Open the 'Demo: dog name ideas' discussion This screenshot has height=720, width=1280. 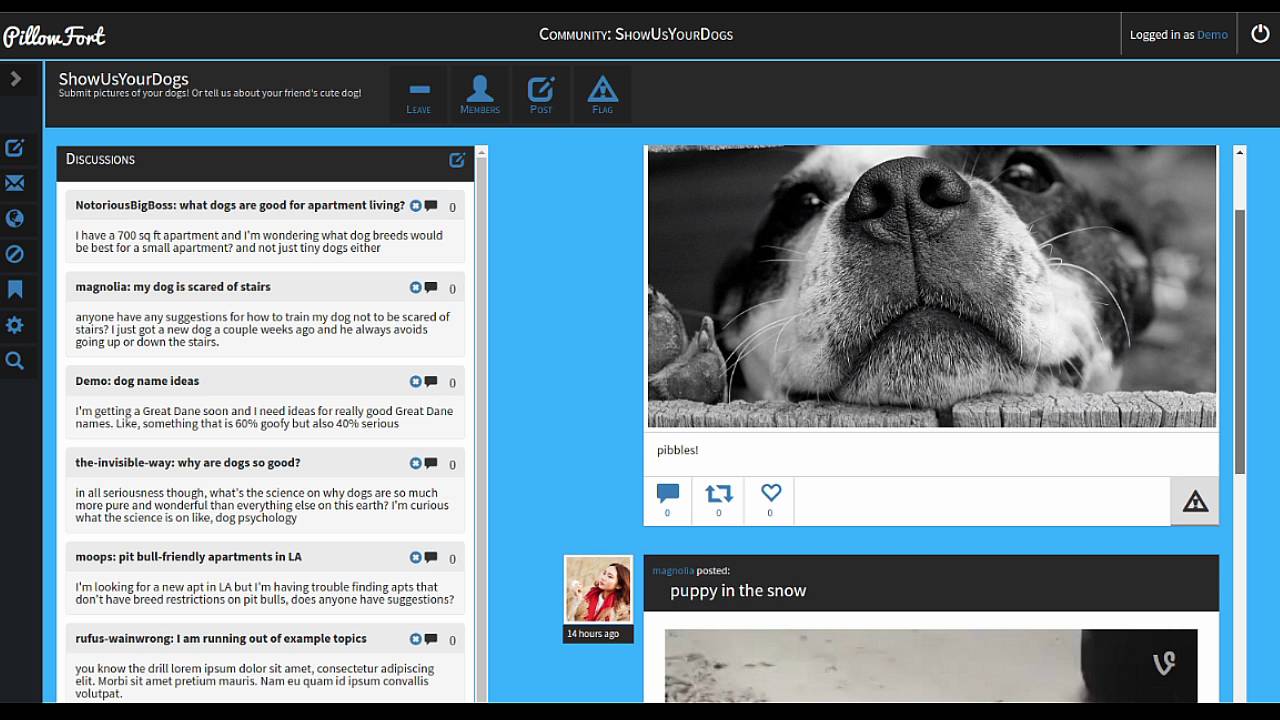pos(138,381)
